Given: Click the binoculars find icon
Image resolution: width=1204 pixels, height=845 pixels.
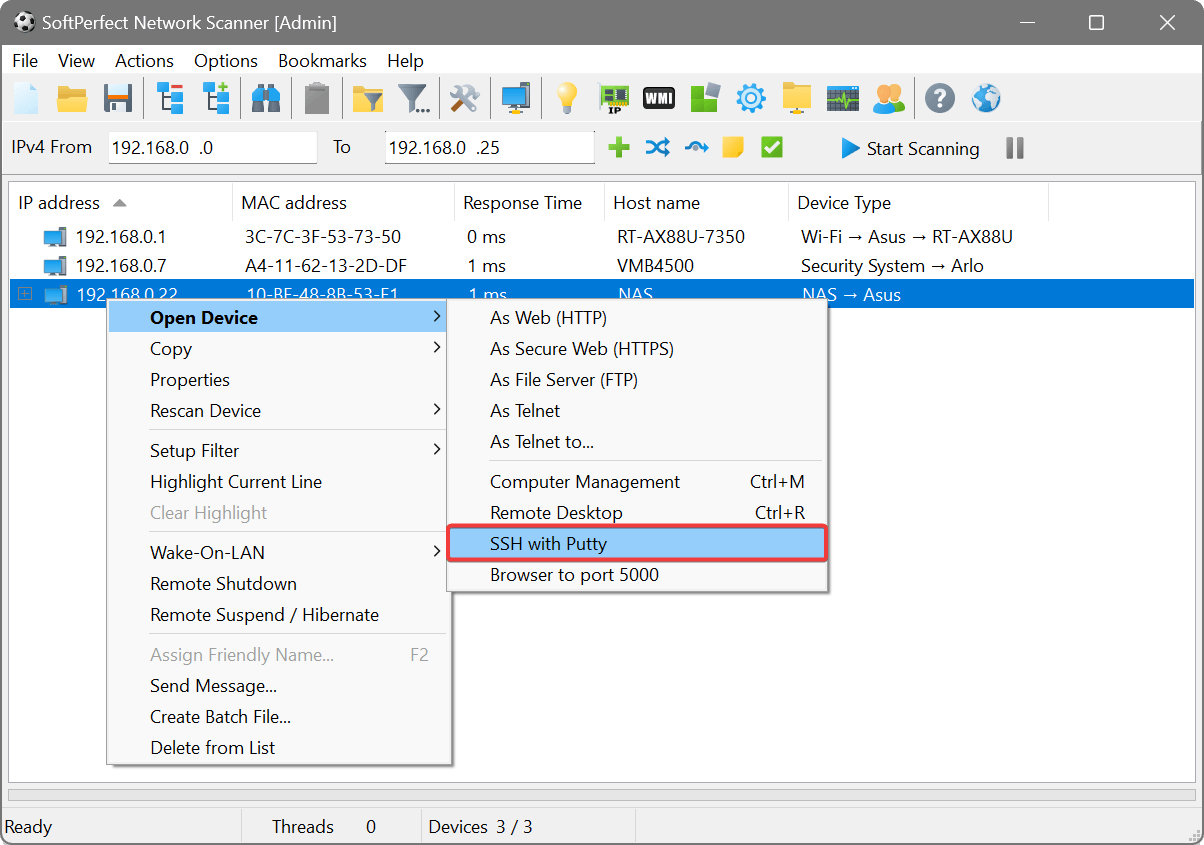Looking at the screenshot, I should [265, 98].
